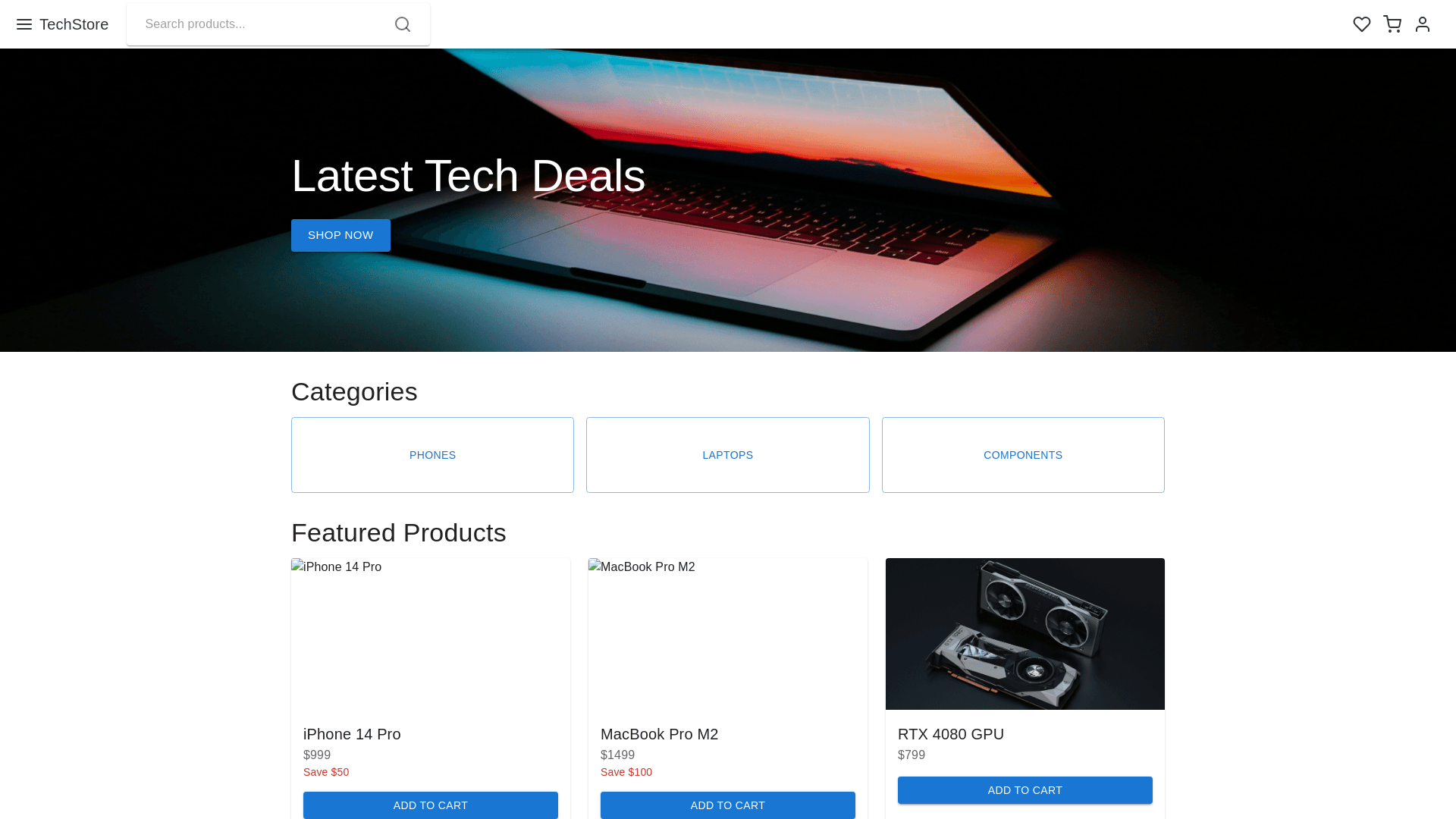Image resolution: width=1456 pixels, height=819 pixels.
Task: Click the MacBook Pro M2 title
Action: 659,734
